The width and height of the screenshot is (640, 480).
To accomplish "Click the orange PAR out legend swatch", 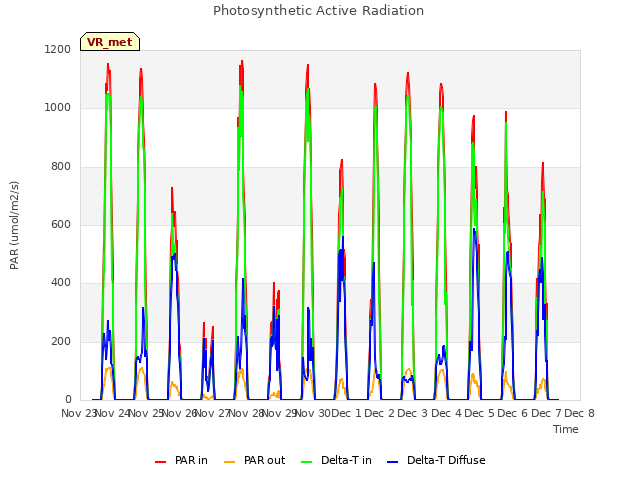I will click(x=230, y=462).
